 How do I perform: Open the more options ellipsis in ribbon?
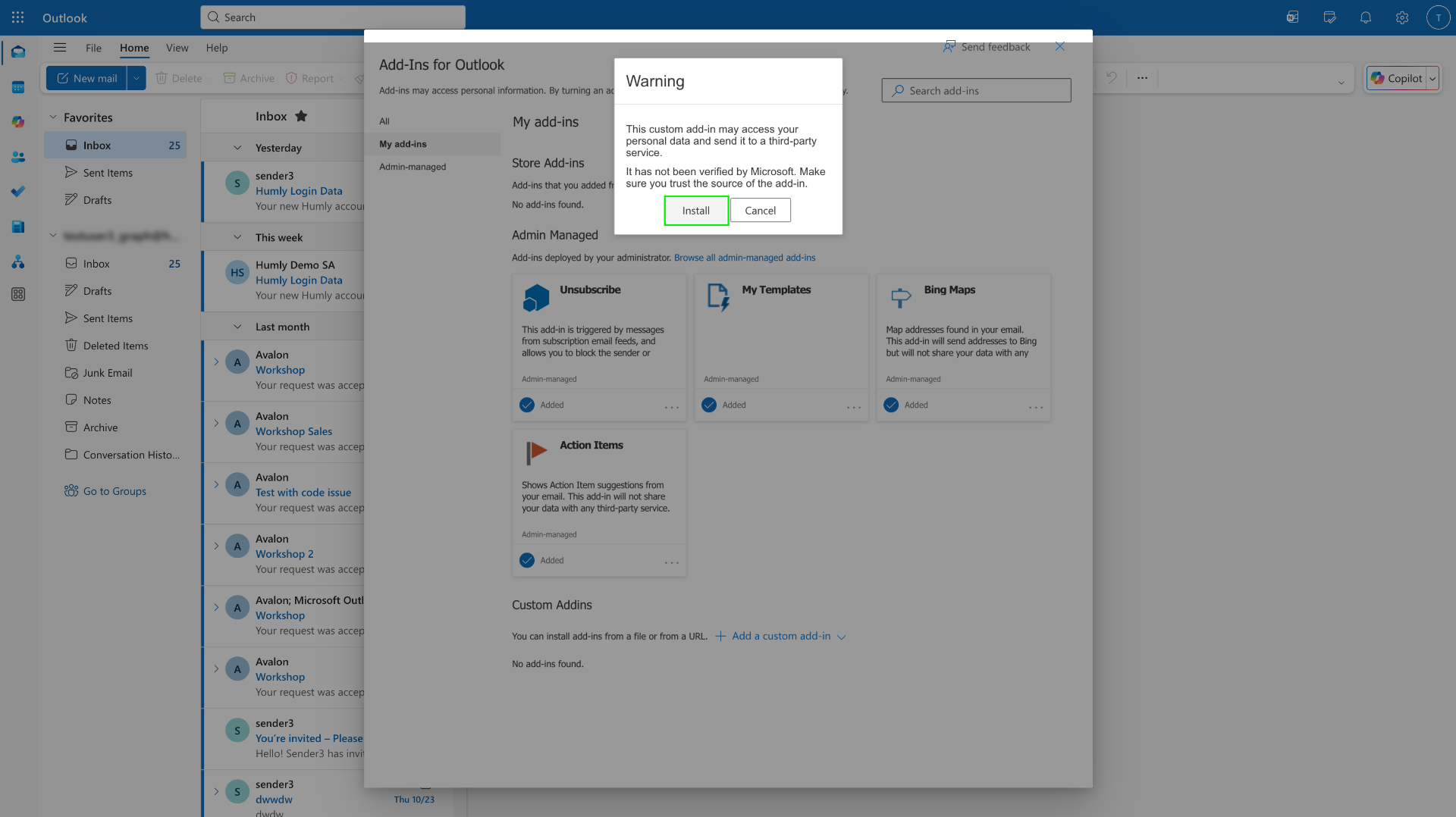click(1142, 78)
